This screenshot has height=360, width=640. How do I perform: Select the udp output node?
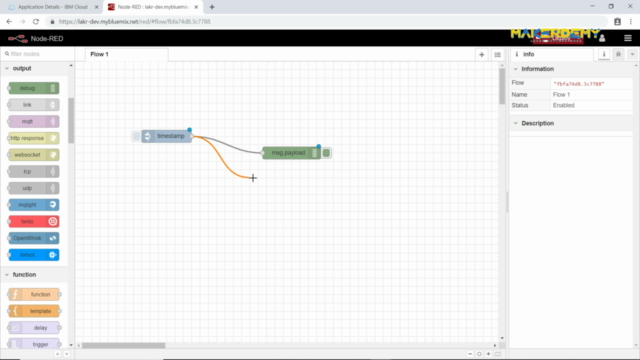coord(33,188)
